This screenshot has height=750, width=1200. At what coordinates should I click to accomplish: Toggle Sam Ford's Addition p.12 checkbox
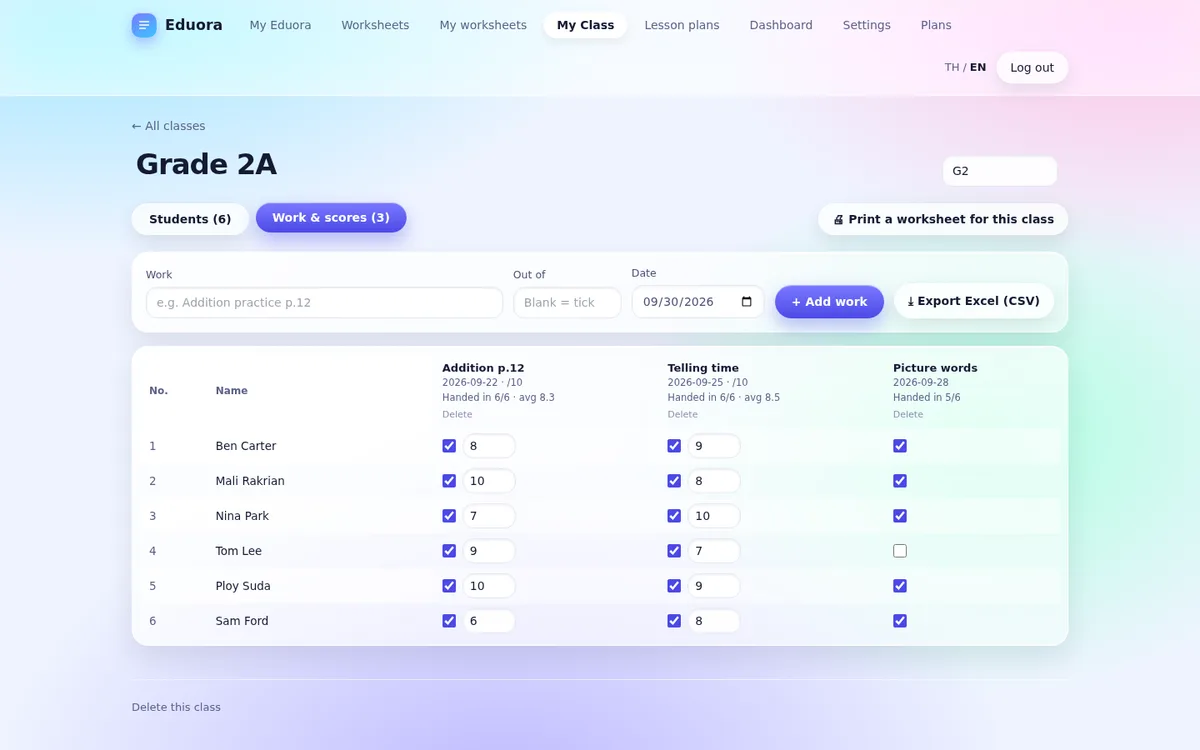click(449, 621)
